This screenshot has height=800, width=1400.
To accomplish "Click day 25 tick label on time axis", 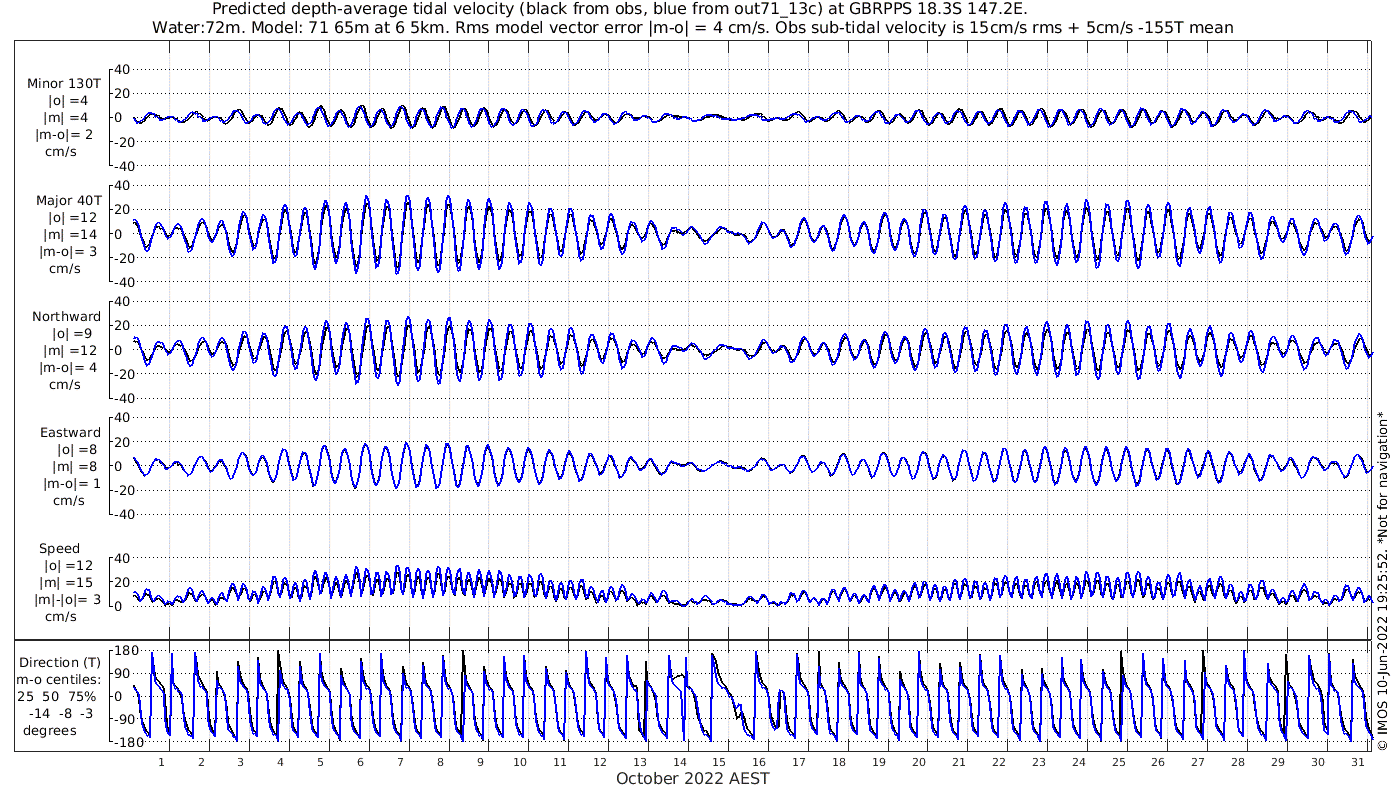I will tap(1118, 761).
